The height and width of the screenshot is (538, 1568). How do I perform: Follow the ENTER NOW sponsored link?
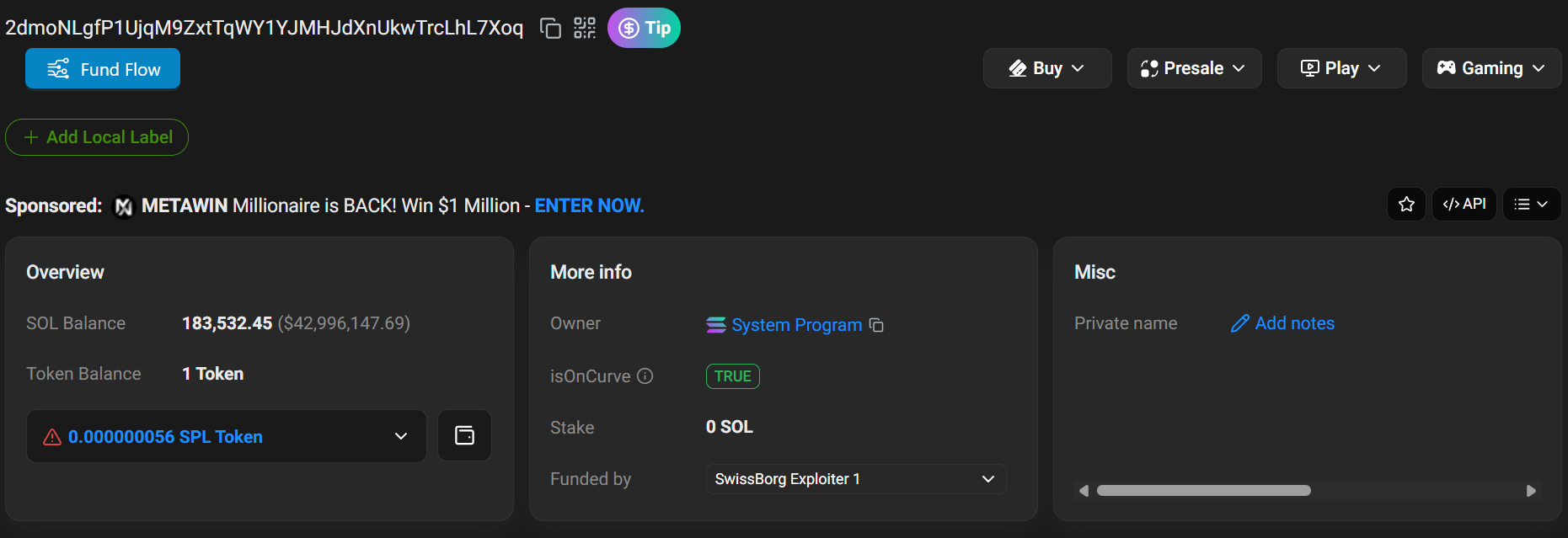tap(589, 206)
